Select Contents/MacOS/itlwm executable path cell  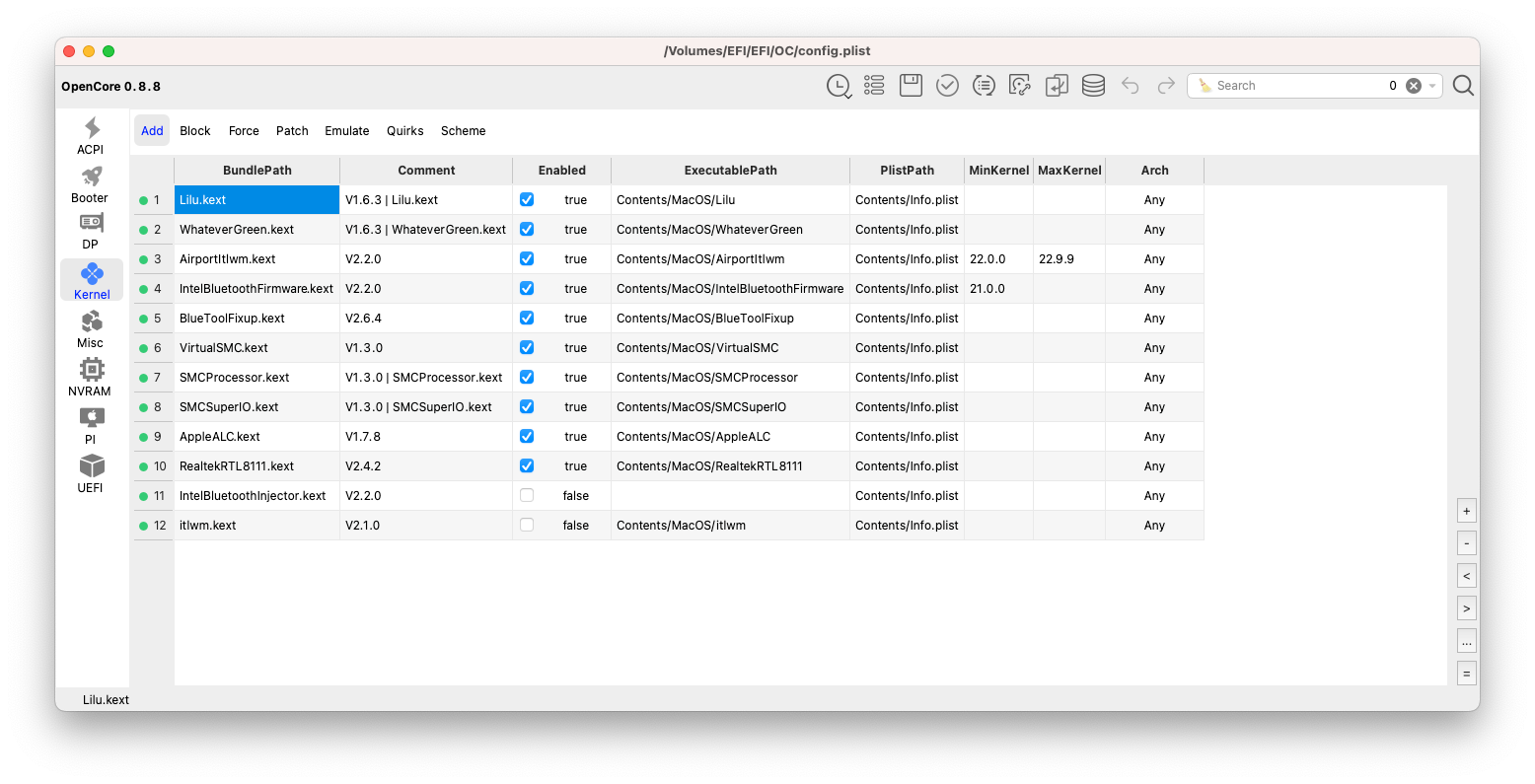[731, 525]
